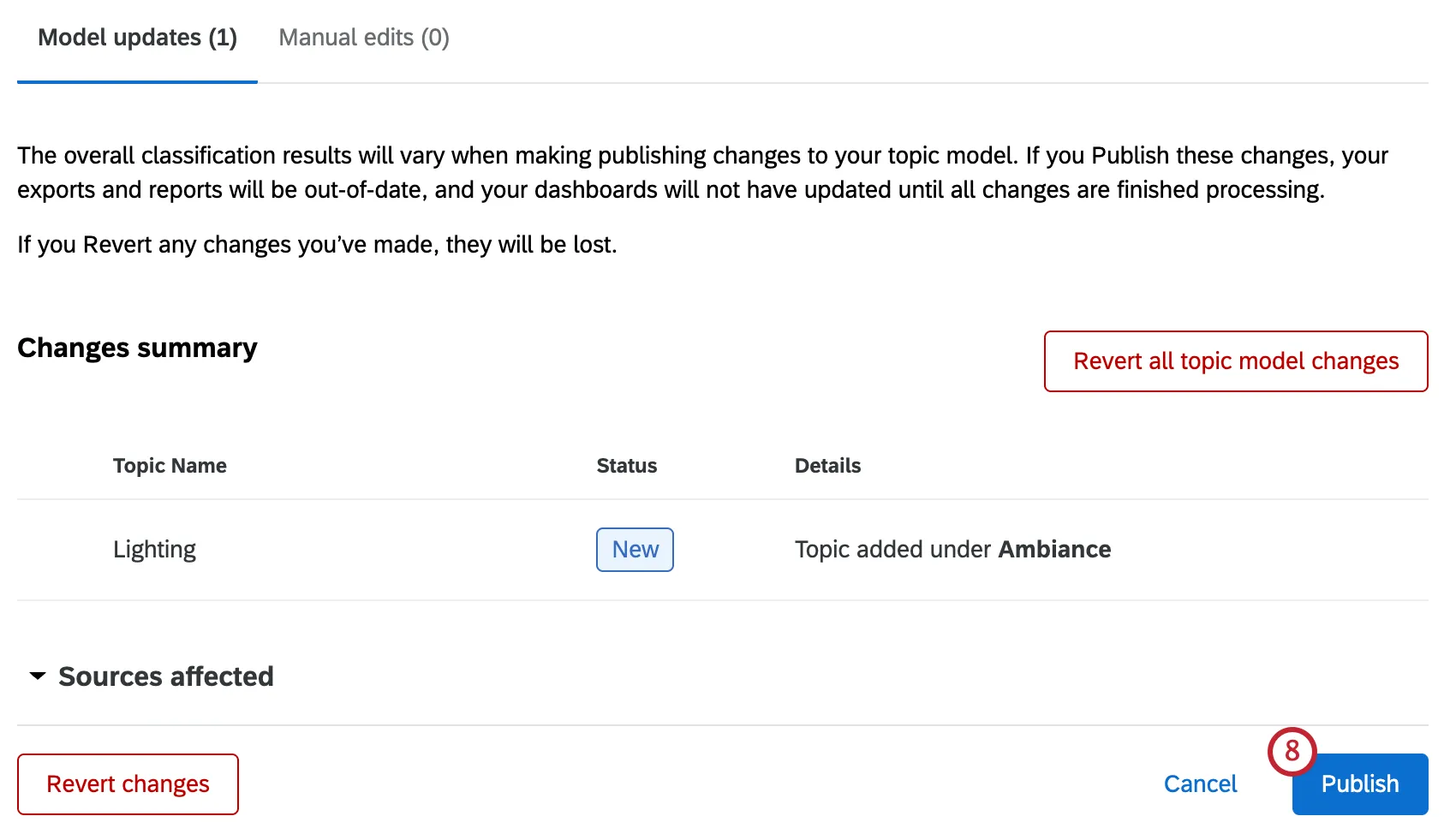Switch to the Model updates (1) tab
The image size is (1456, 834).
pos(137,39)
